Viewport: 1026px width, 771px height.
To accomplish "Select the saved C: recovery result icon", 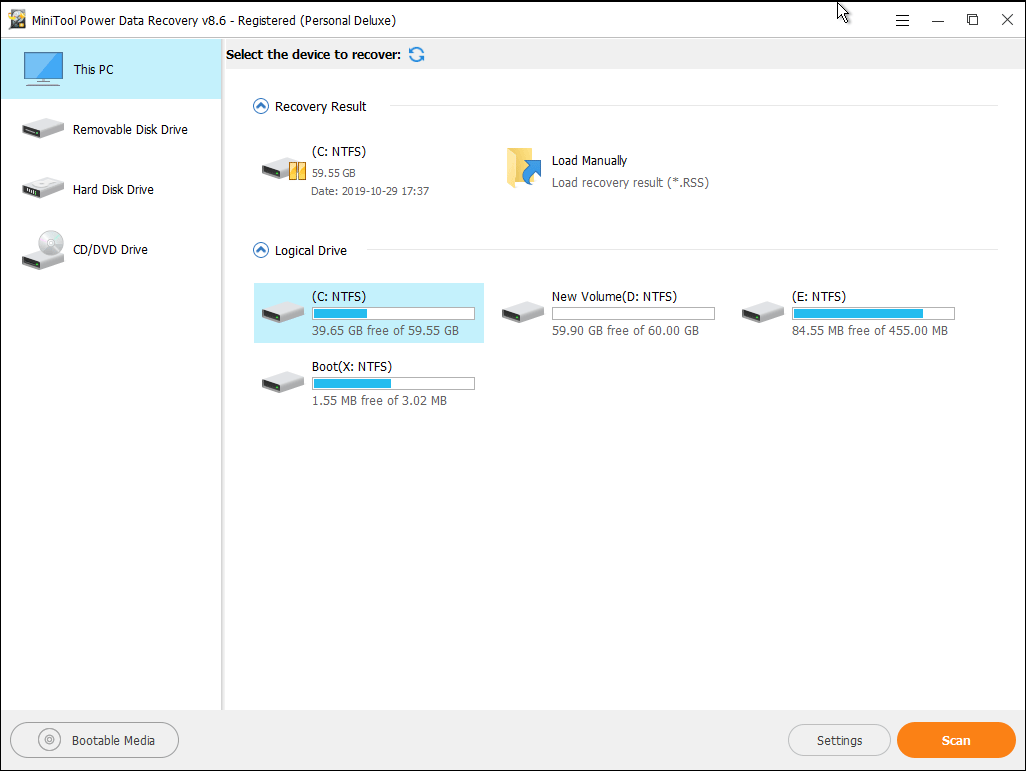I will point(283,169).
